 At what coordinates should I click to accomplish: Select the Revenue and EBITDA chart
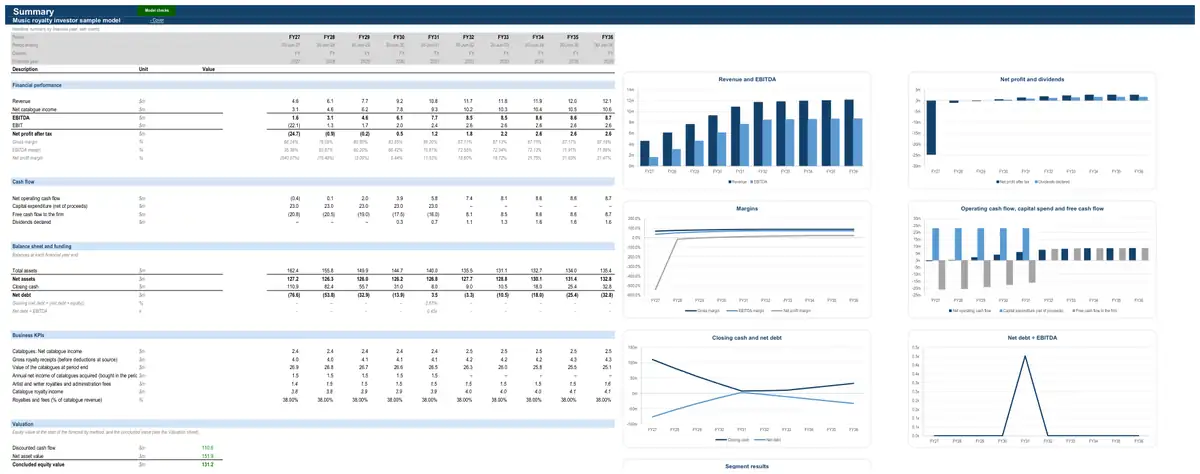pos(746,130)
